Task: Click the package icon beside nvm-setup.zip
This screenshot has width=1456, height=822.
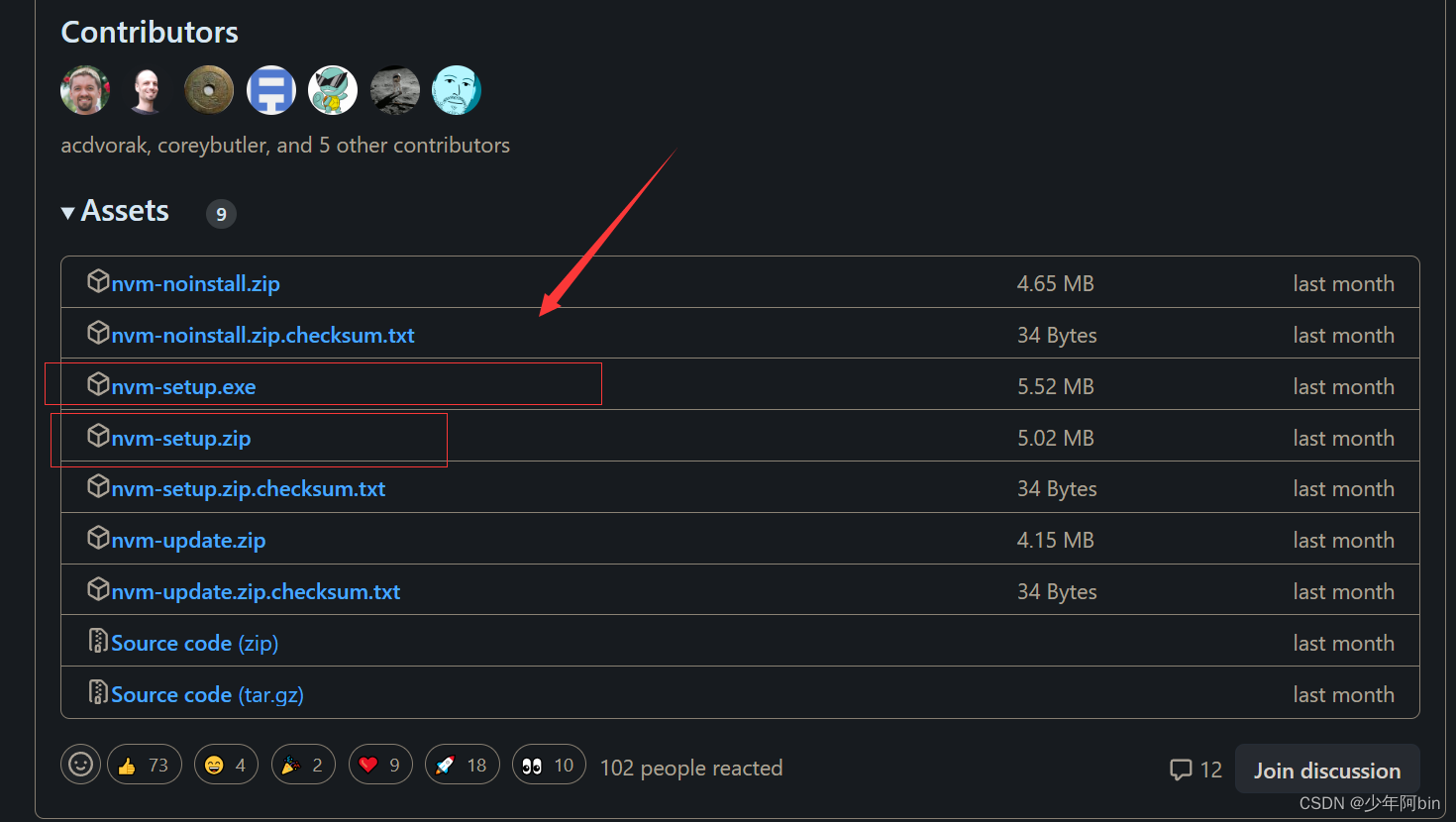Action: coord(98,437)
